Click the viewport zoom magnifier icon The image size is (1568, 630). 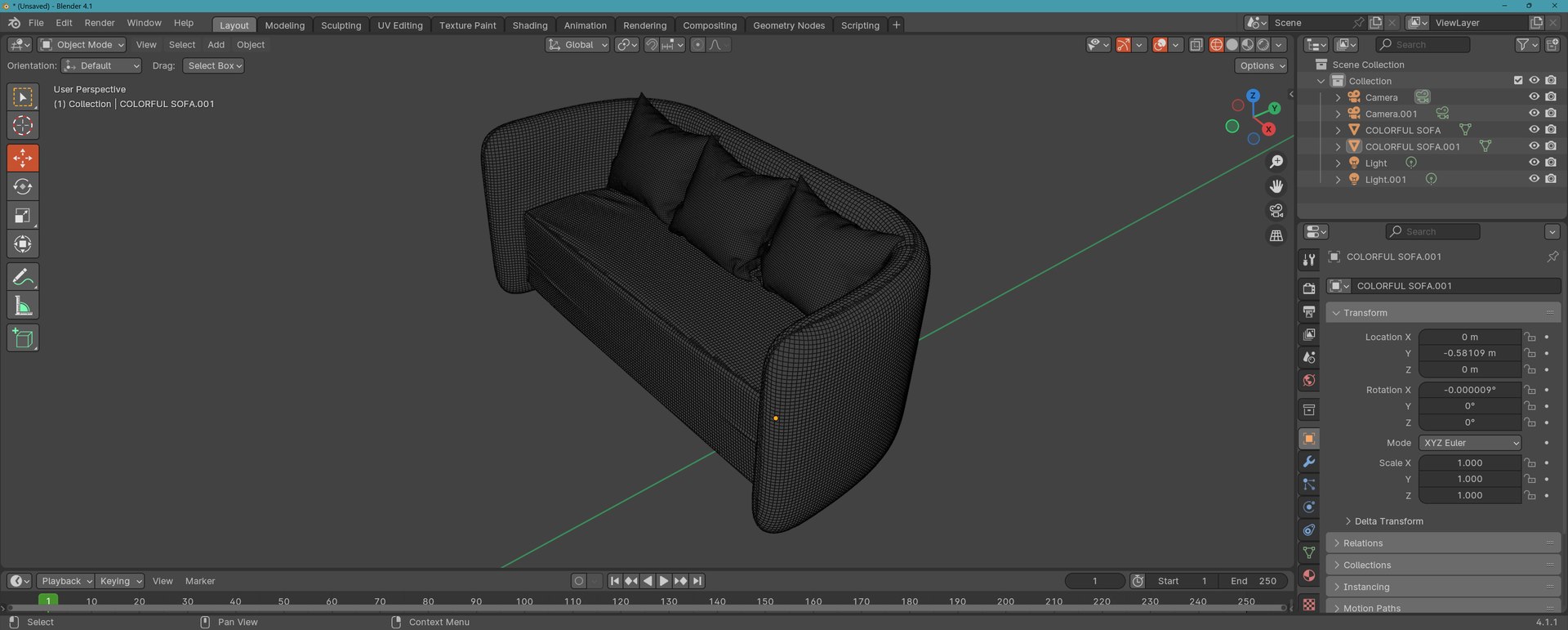[x=1276, y=162]
